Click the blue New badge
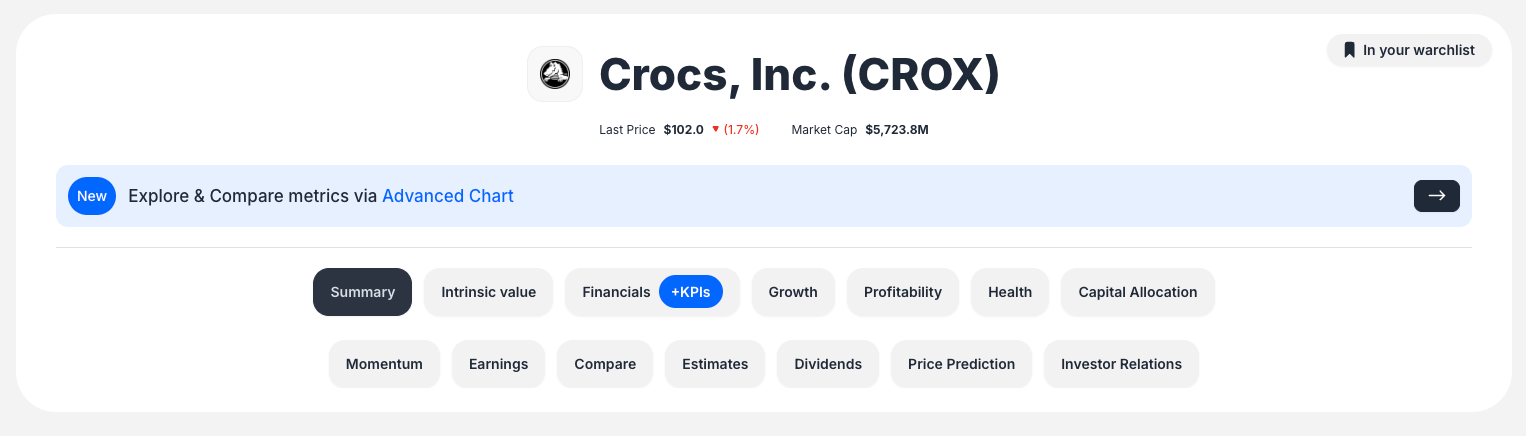Image resolution: width=1526 pixels, height=436 pixels. (92, 196)
